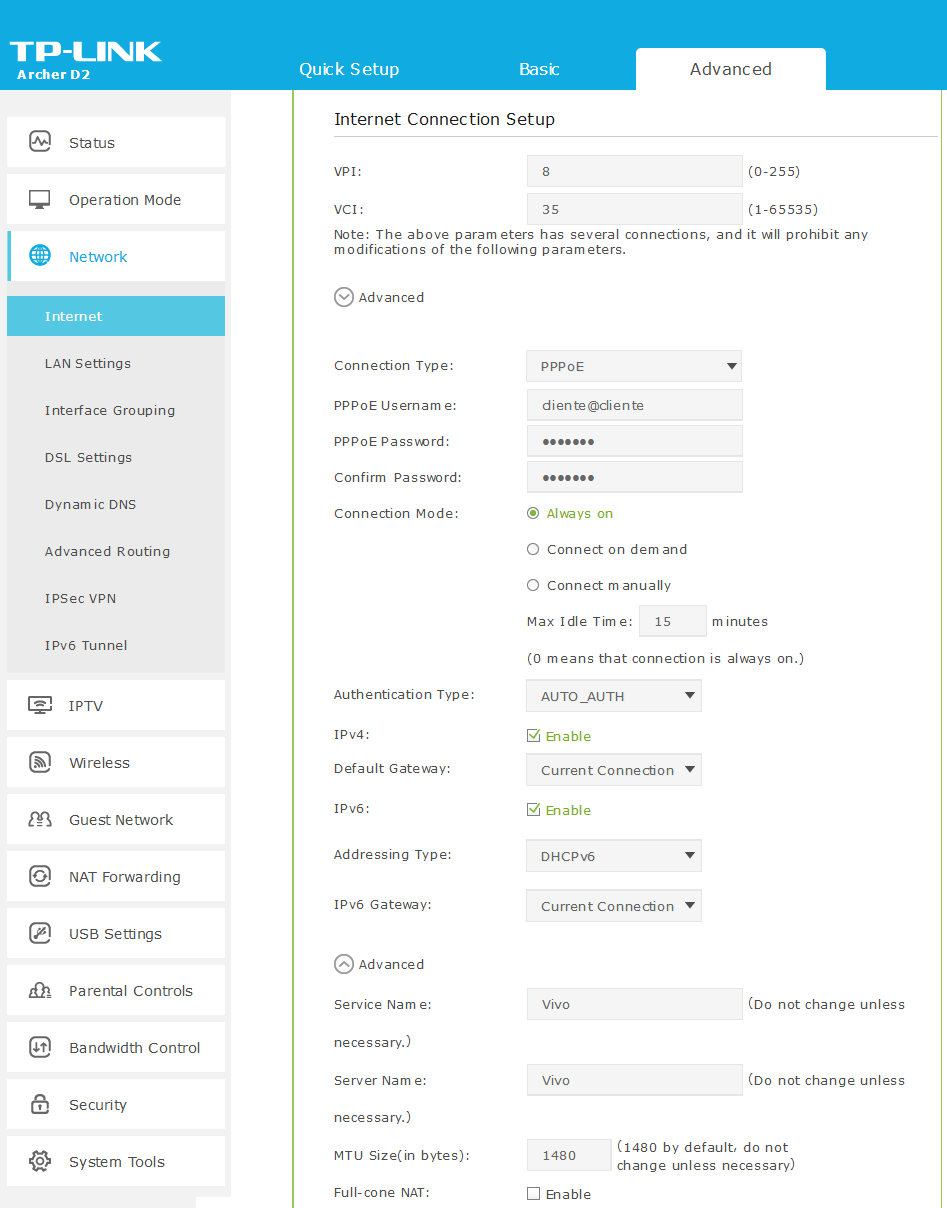Click the Bandwidth Control arrows icon

click(x=40, y=1047)
